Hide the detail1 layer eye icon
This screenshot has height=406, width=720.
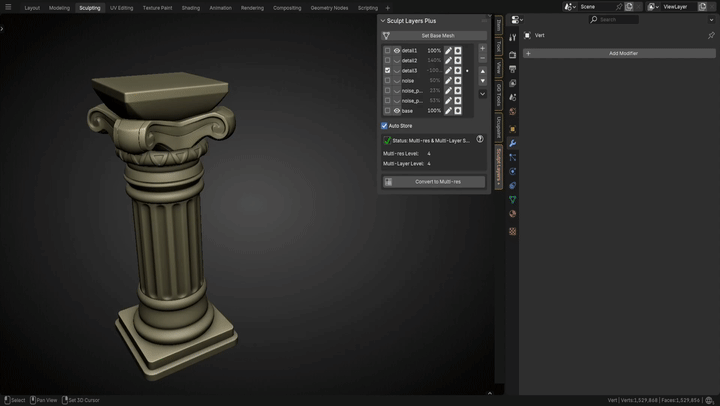pos(397,51)
